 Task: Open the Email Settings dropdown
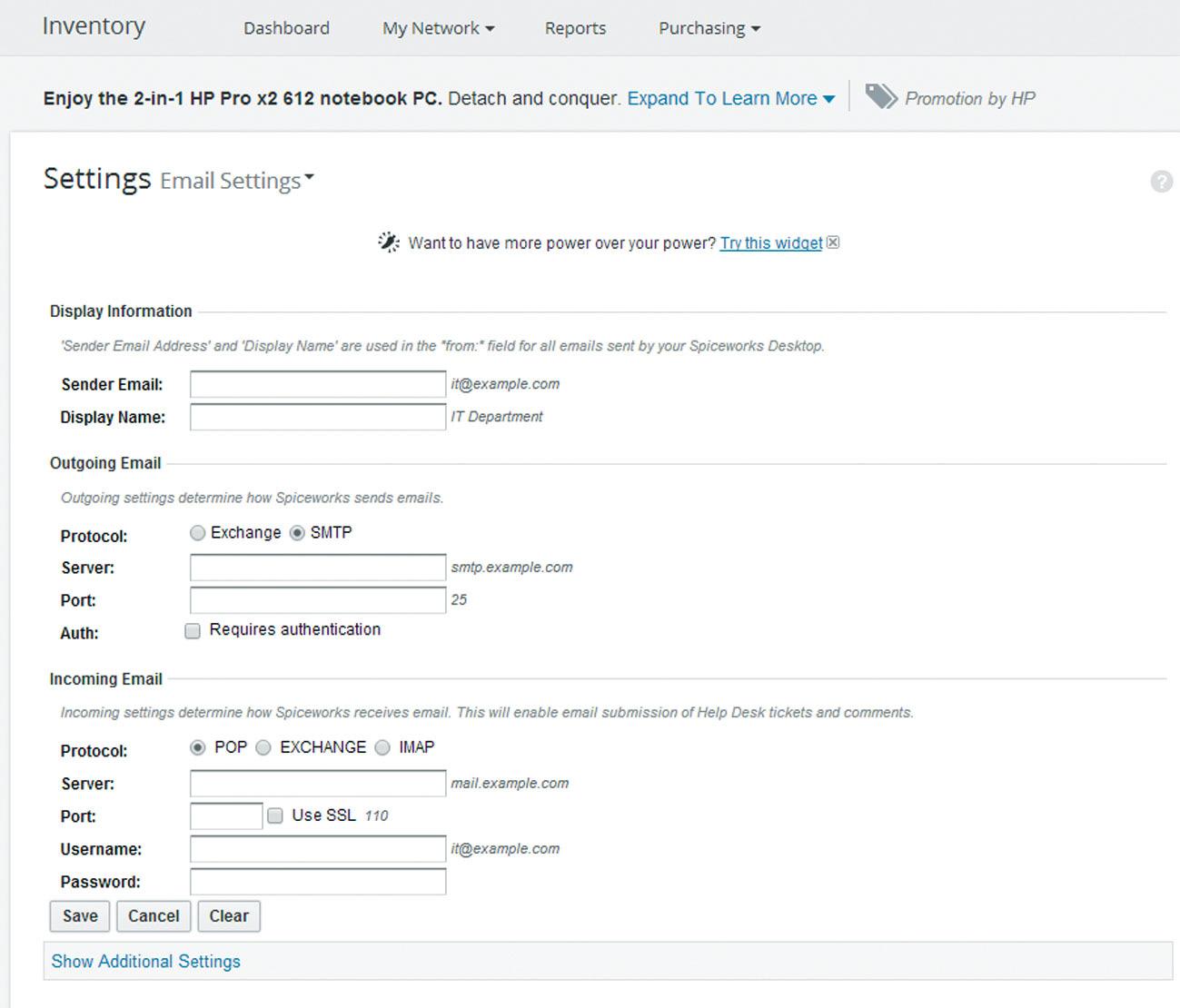237,181
